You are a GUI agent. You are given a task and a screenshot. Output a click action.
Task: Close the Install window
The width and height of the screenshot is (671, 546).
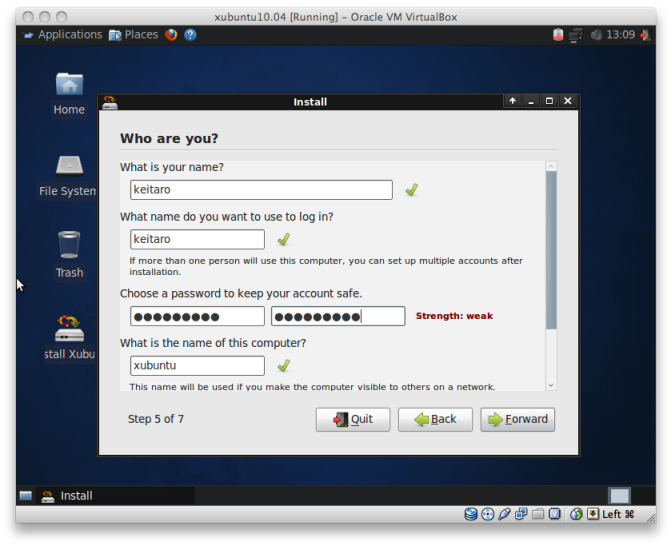click(x=568, y=101)
